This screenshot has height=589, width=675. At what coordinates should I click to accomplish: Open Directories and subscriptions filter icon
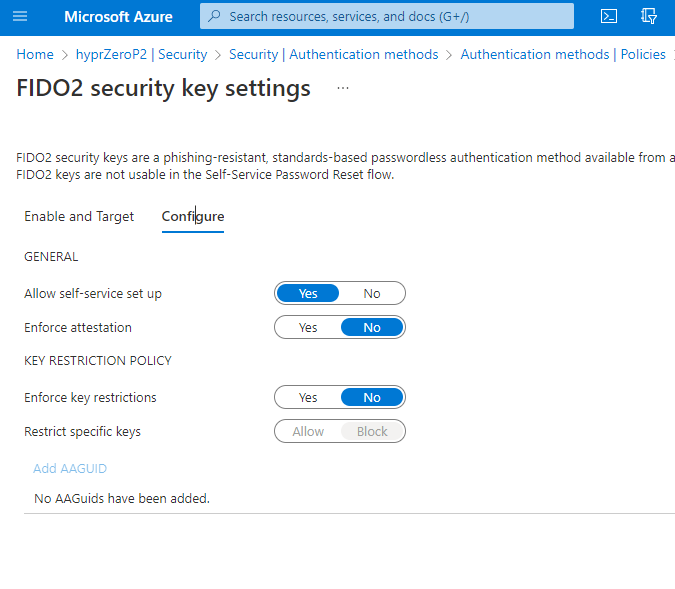click(x=648, y=16)
